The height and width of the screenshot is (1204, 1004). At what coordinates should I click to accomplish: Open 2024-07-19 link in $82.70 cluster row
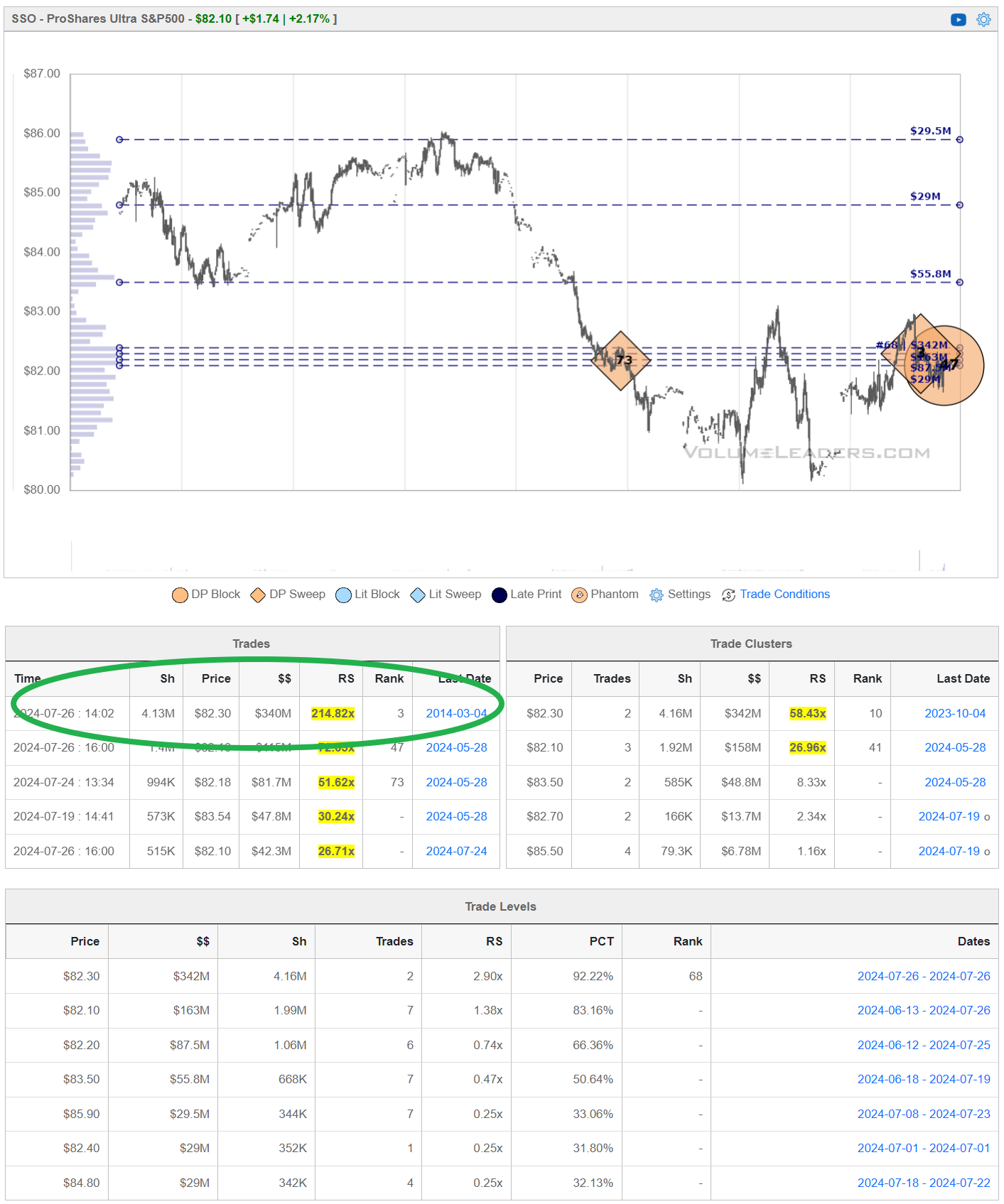point(949,816)
